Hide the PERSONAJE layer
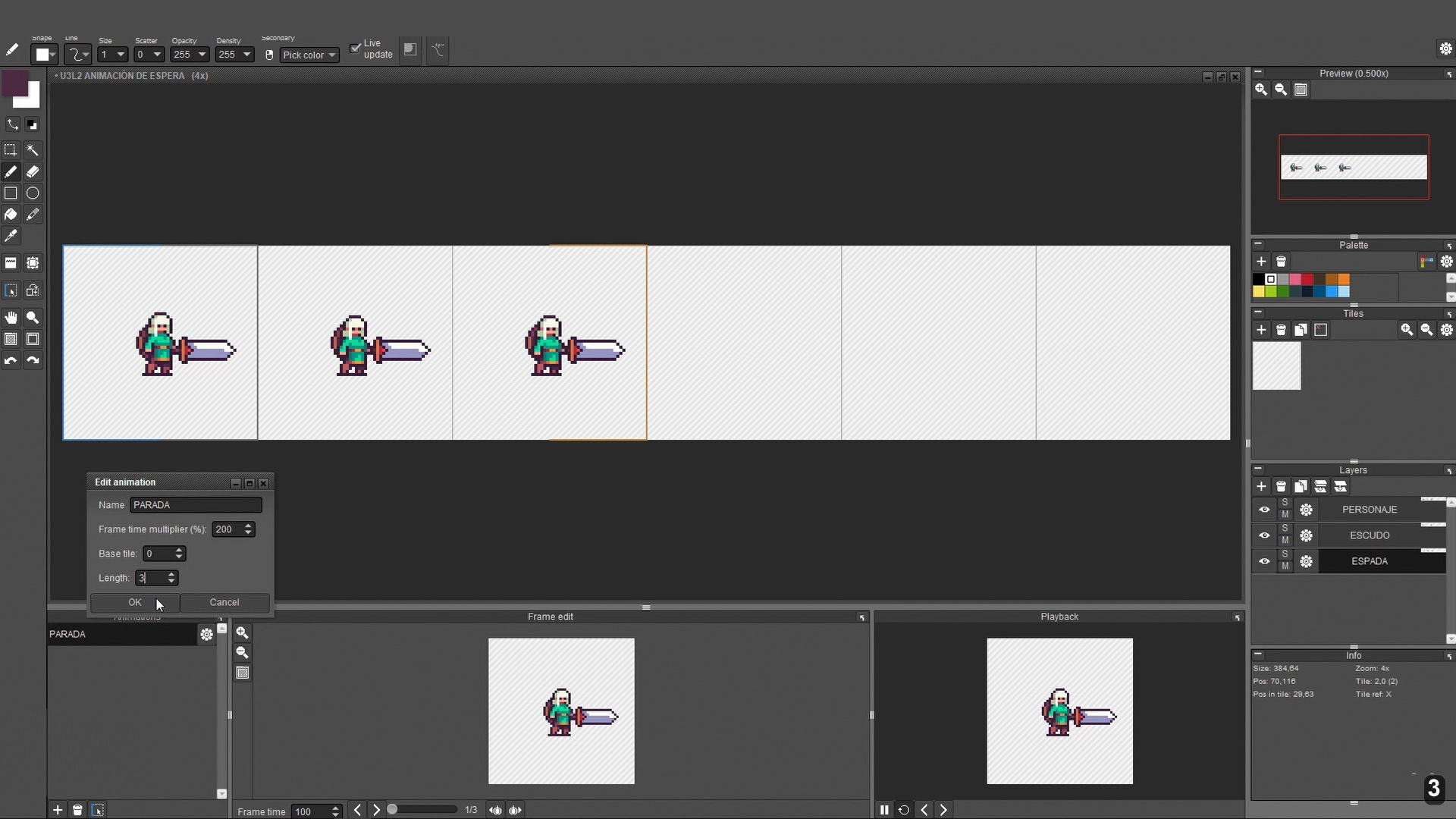Viewport: 1456px width, 819px height. 1264,510
